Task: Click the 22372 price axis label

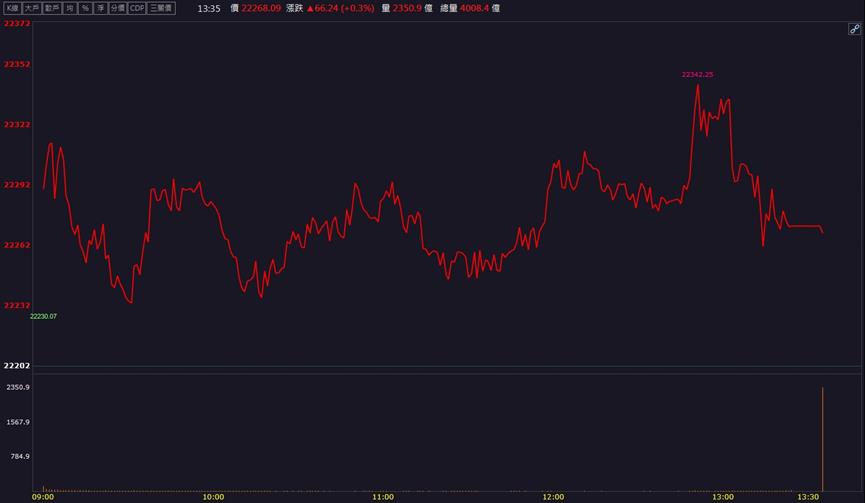Action: click(x=17, y=24)
